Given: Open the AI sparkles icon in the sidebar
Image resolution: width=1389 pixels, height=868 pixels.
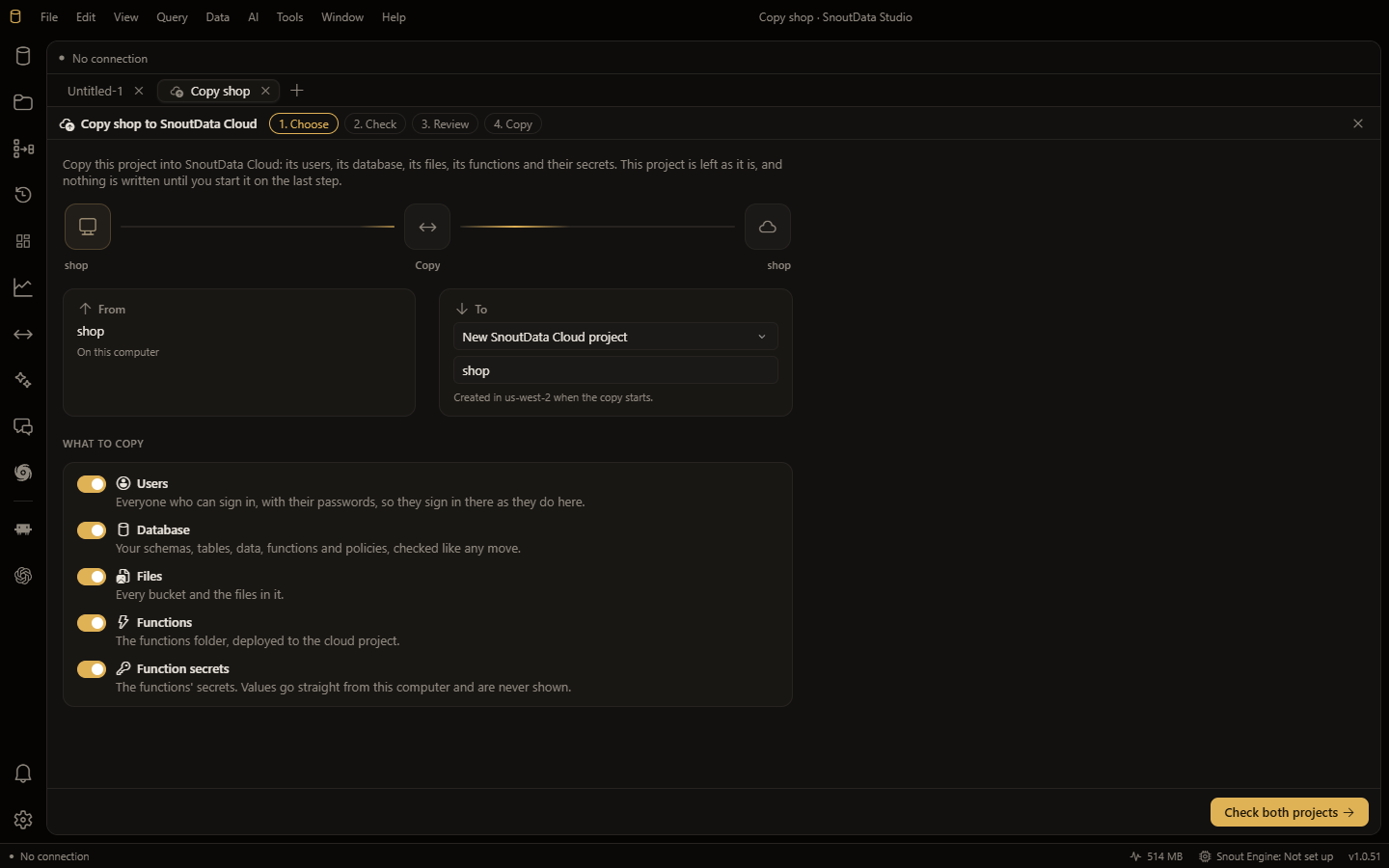Looking at the screenshot, I should coord(23,380).
